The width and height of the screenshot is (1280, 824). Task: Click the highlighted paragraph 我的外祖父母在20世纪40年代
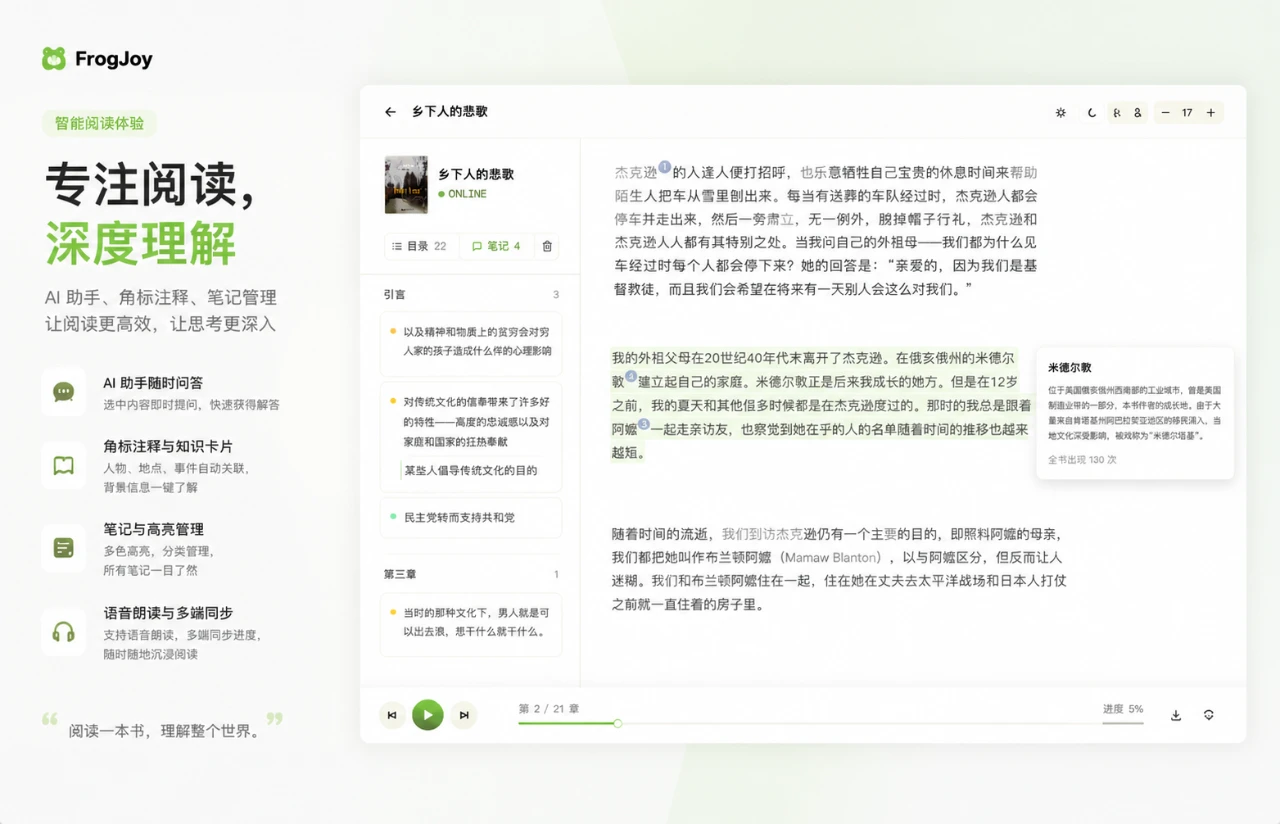point(822,405)
